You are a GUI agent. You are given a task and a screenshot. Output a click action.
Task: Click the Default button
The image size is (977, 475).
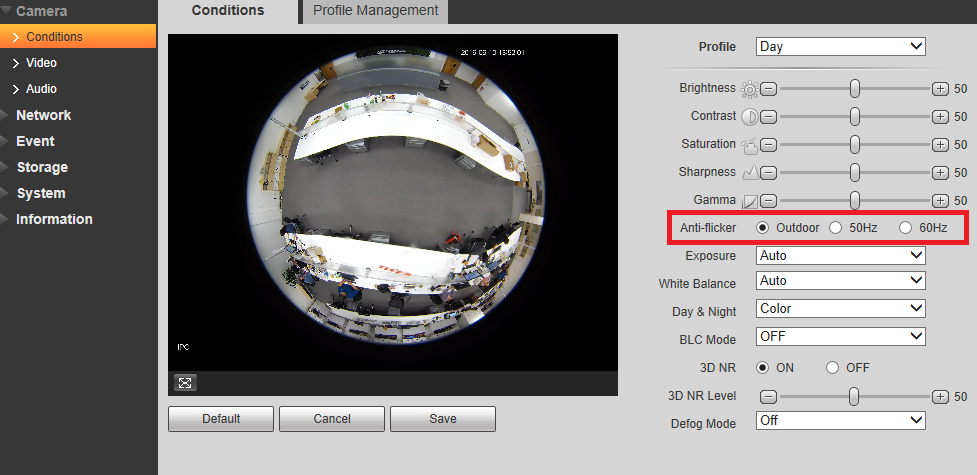pos(221,419)
